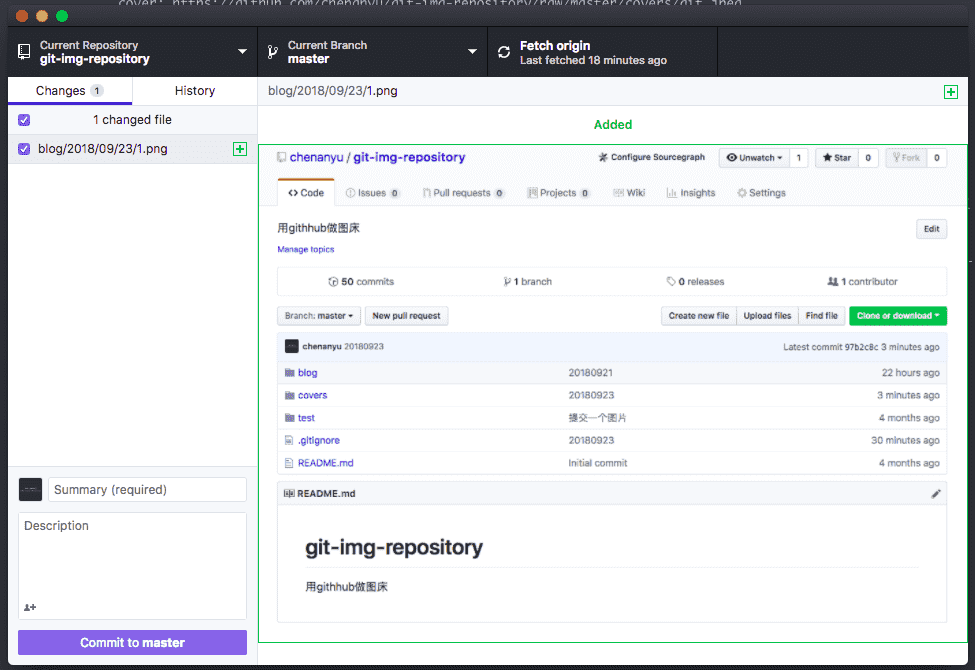
Task: Click the Edit description button
Action: tap(931, 229)
